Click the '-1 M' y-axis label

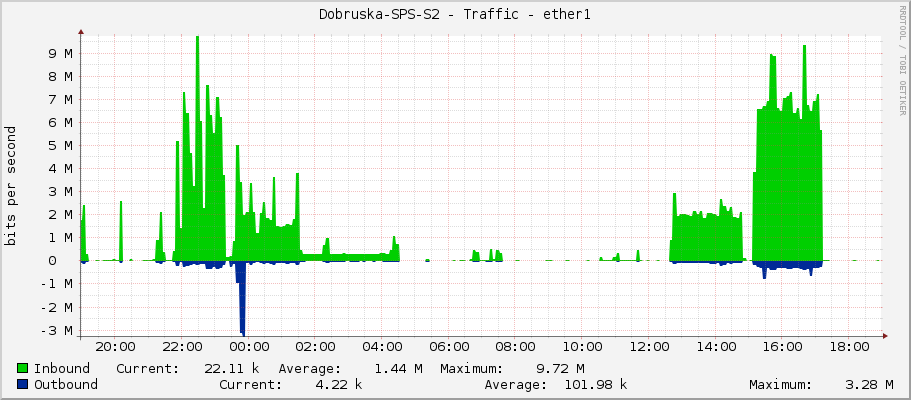[x=56, y=284]
